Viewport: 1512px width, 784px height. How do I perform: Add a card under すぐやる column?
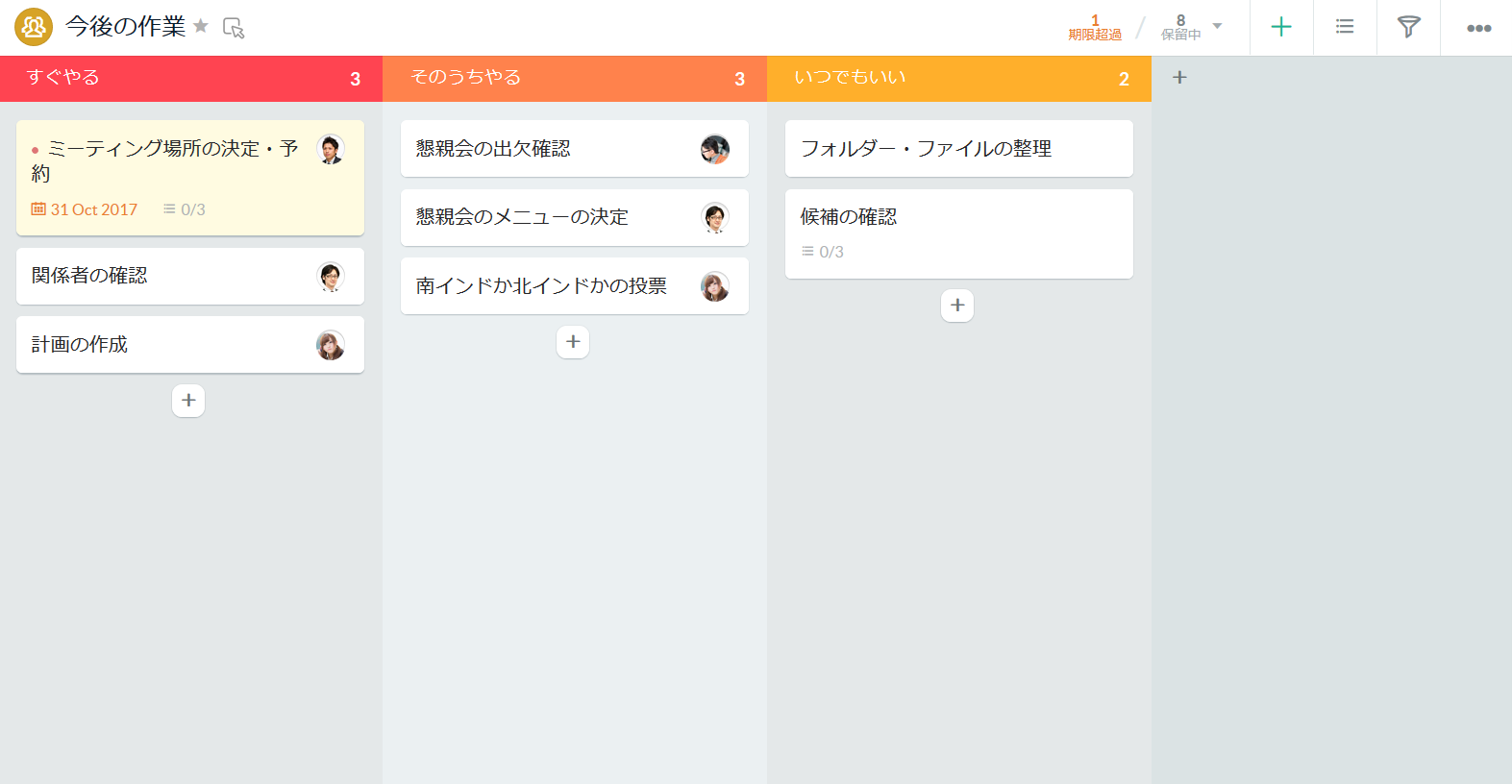[x=188, y=401]
